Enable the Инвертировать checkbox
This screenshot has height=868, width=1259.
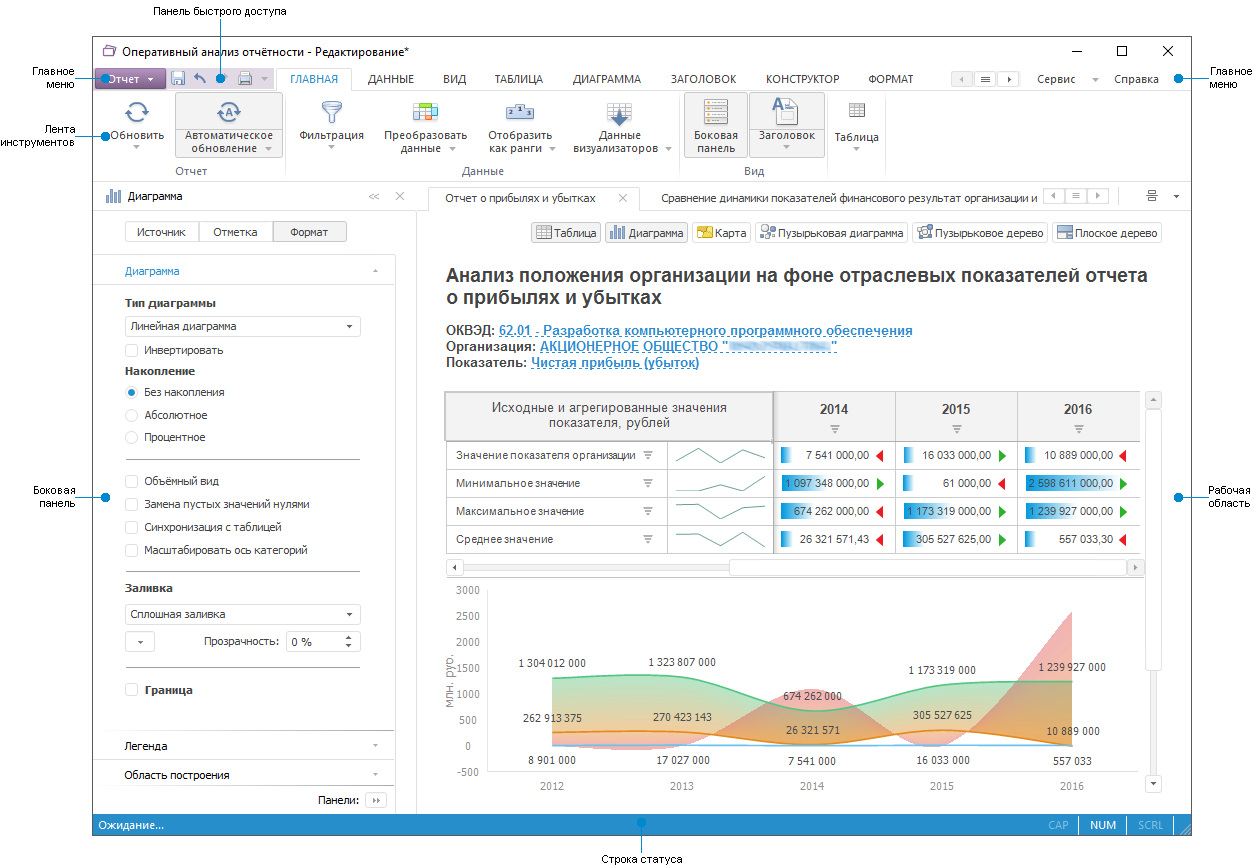(x=132, y=351)
